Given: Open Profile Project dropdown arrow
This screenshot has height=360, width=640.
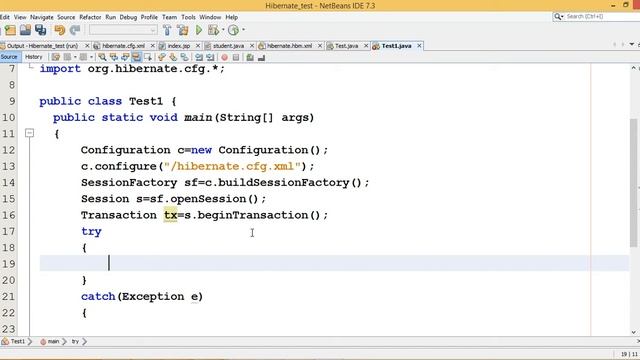Looking at the screenshot, I should point(243,30).
